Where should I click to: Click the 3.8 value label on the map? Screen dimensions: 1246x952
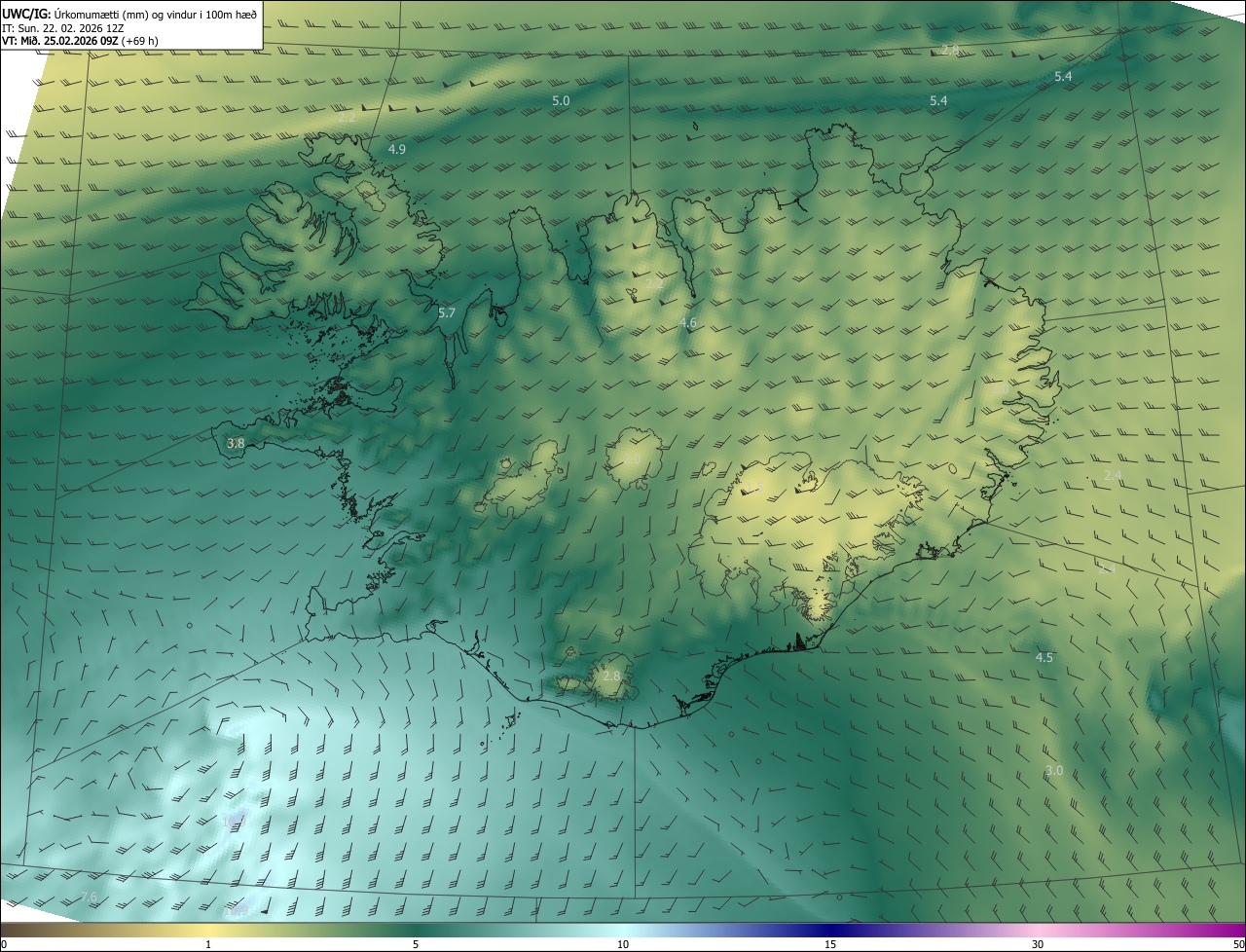[236, 443]
